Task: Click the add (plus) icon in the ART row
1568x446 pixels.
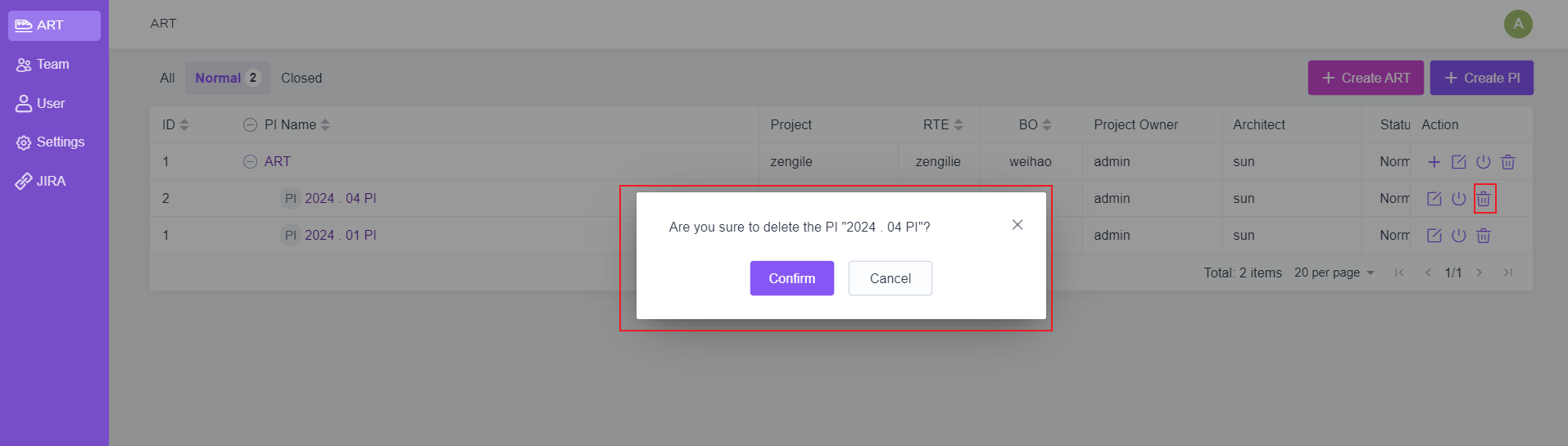Action: (1434, 162)
